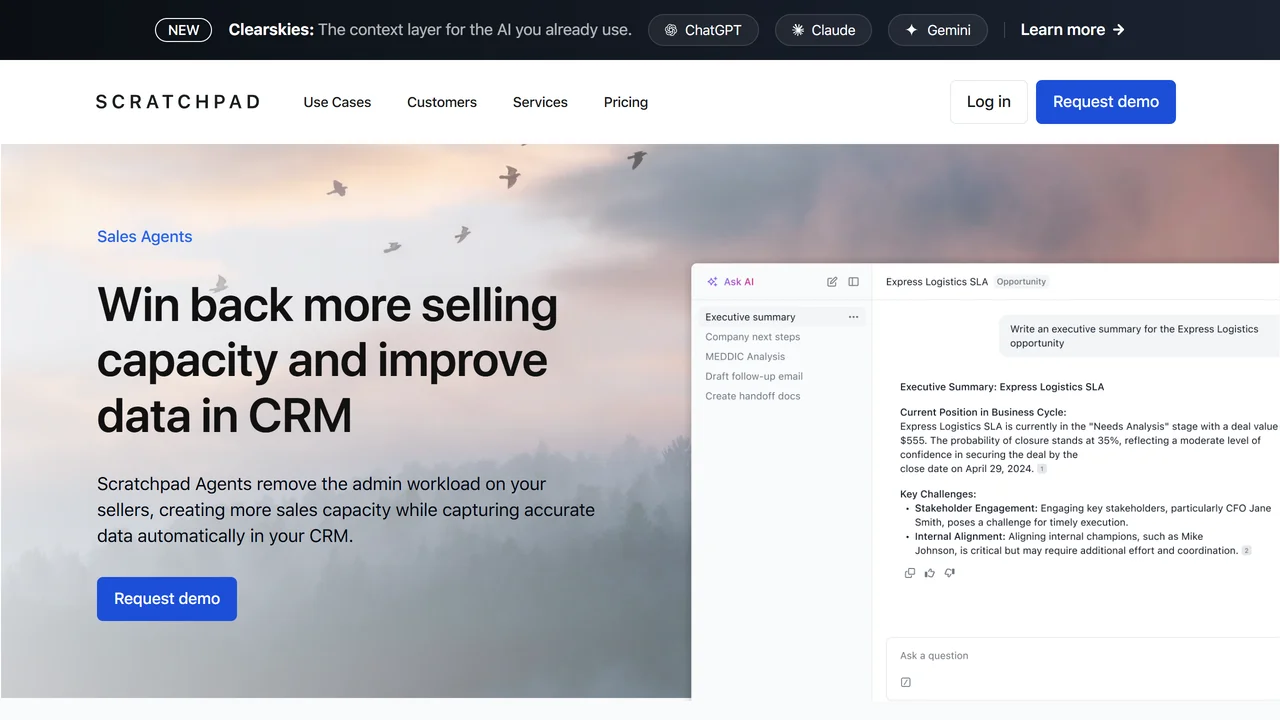Image resolution: width=1280 pixels, height=720 pixels.
Task: Click the Log in button
Action: [x=989, y=102]
